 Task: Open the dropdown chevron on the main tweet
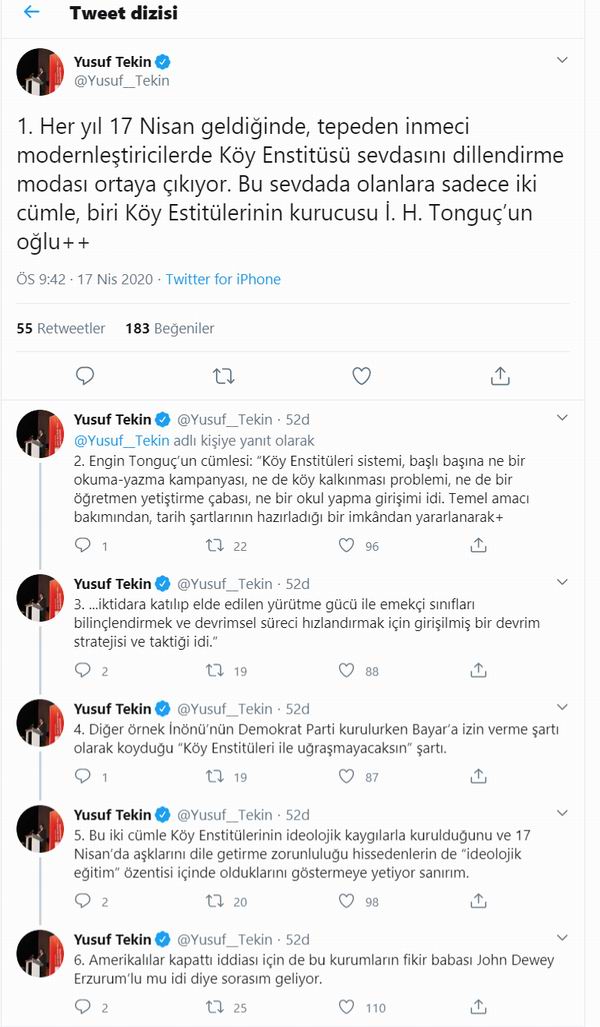[x=562, y=58]
